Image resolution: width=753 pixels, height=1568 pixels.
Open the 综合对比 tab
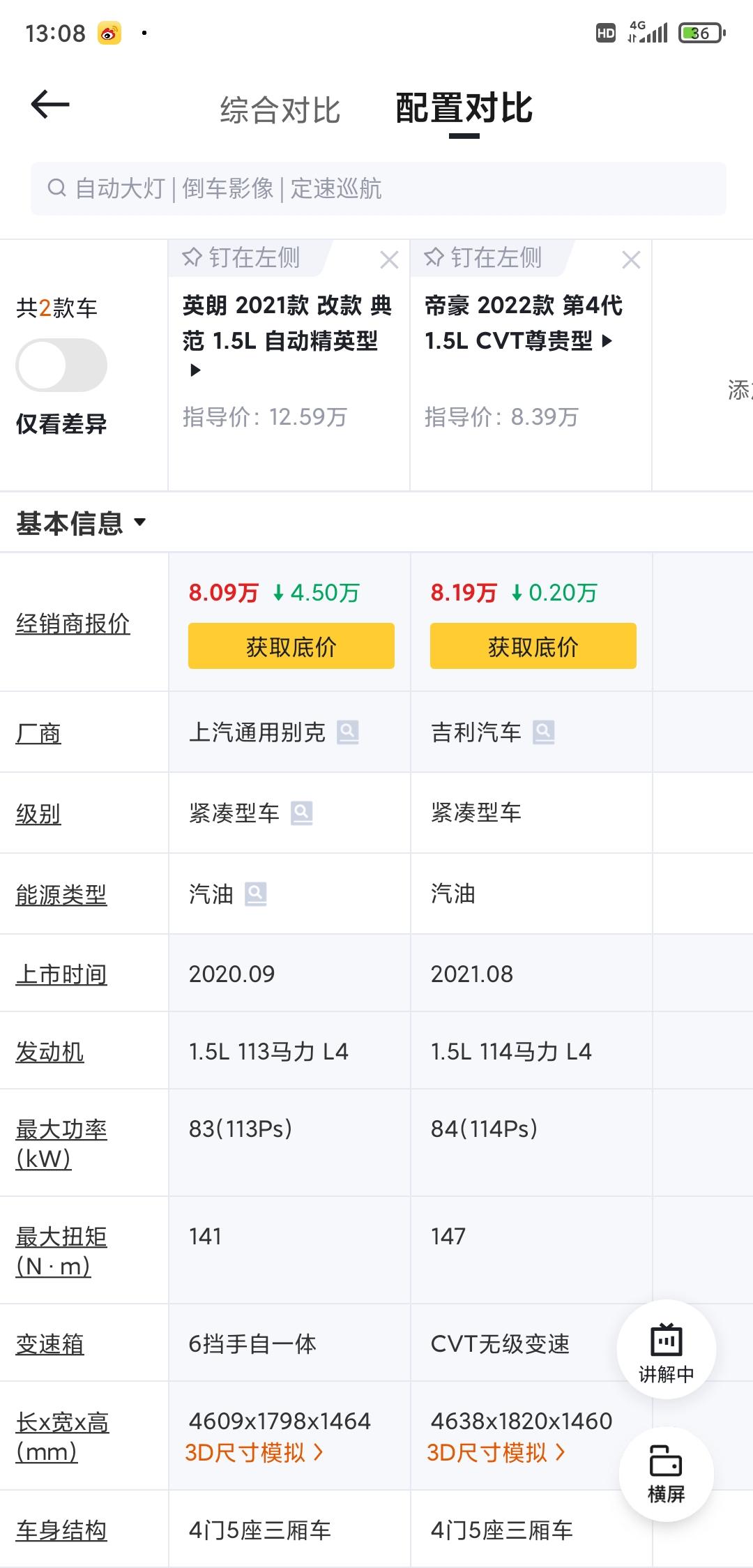pos(280,110)
